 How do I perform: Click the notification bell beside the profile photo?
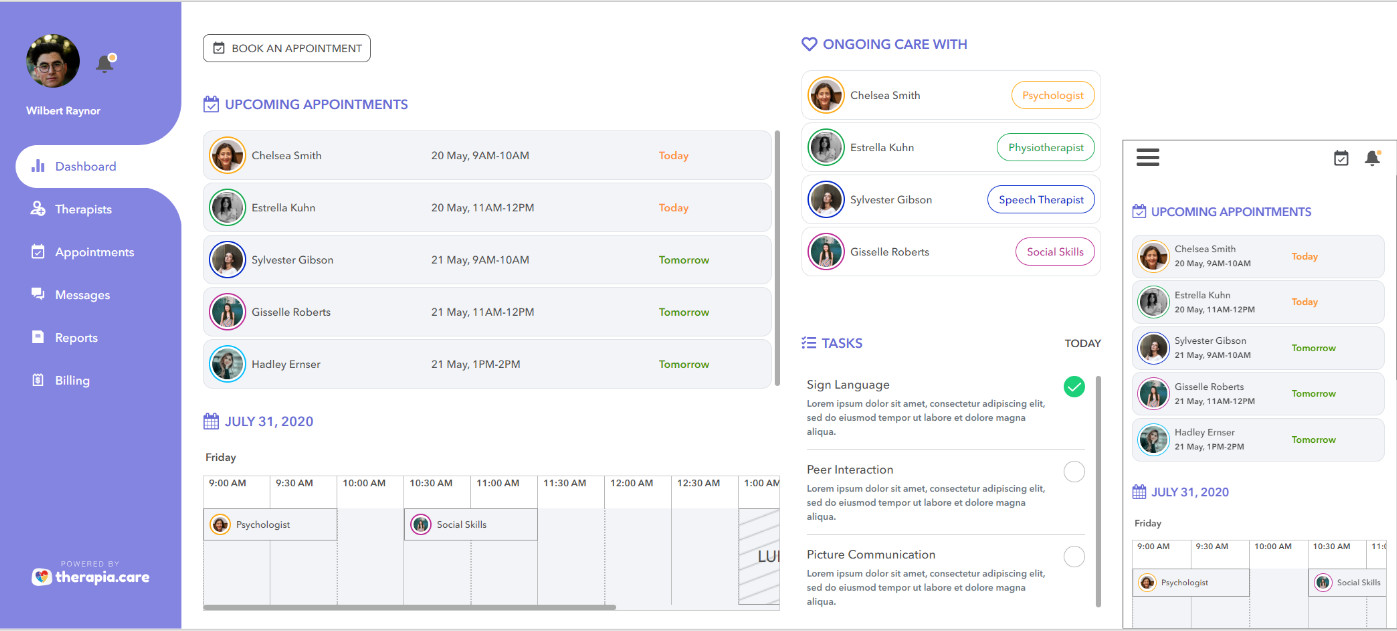tap(104, 64)
